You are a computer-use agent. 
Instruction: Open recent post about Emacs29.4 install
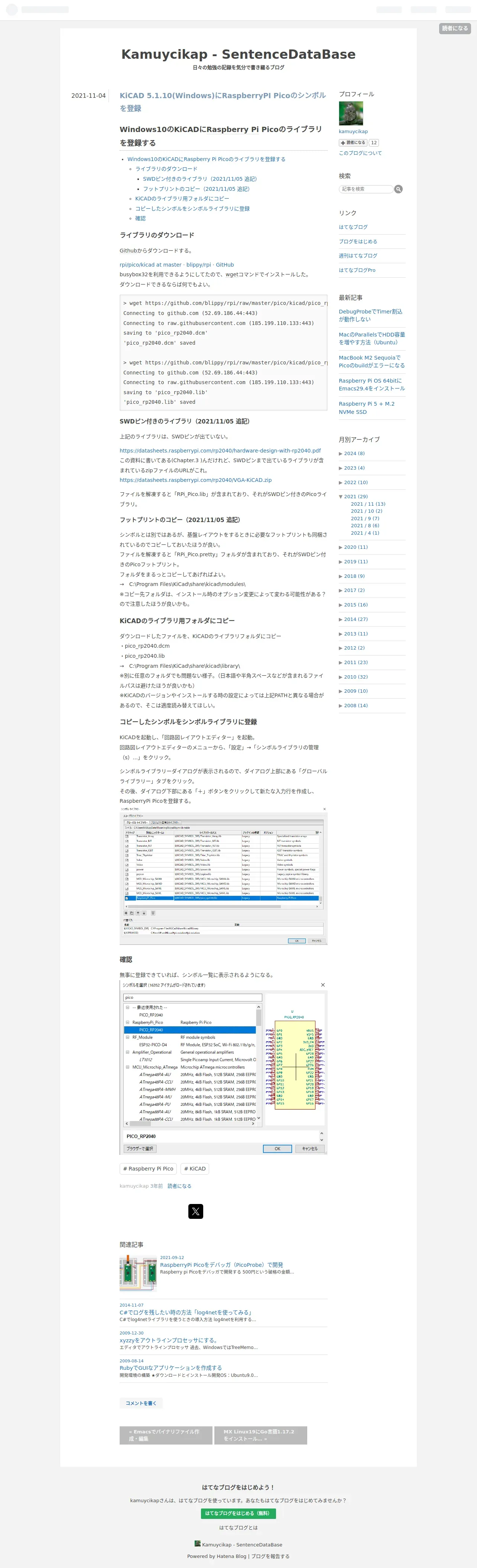point(372,385)
